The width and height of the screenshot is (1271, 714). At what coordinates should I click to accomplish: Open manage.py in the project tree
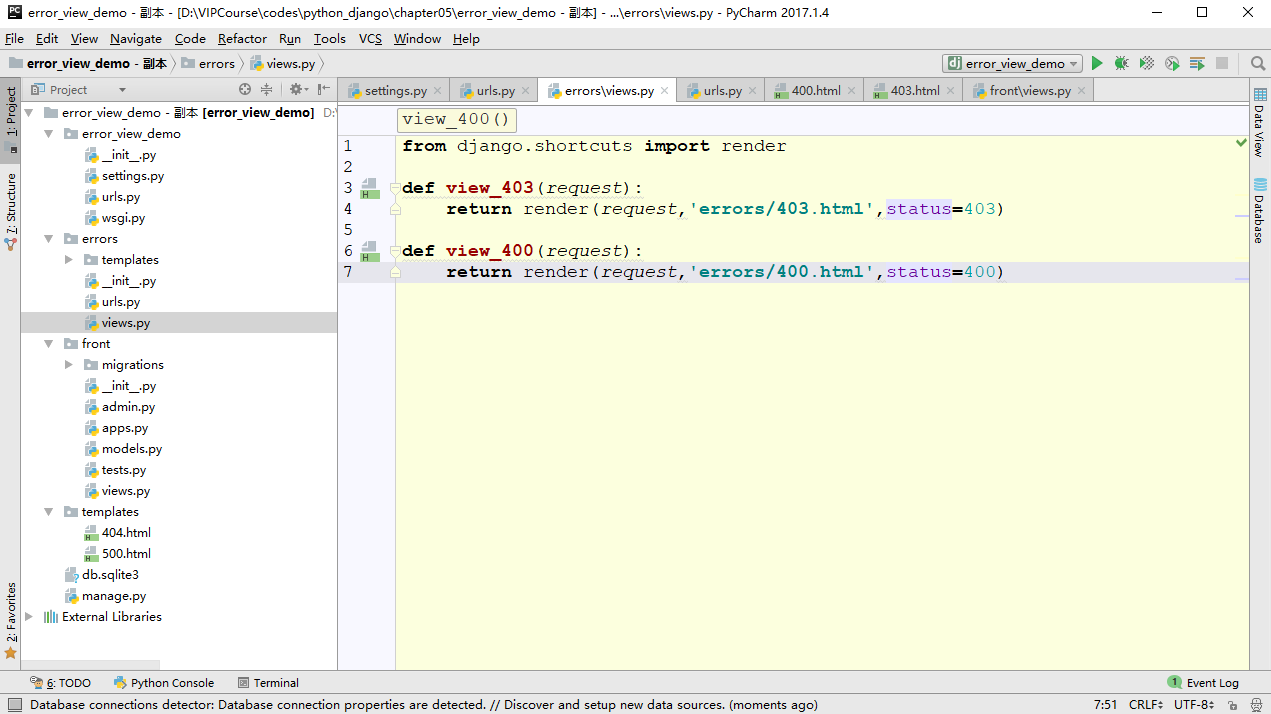(113, 596)
